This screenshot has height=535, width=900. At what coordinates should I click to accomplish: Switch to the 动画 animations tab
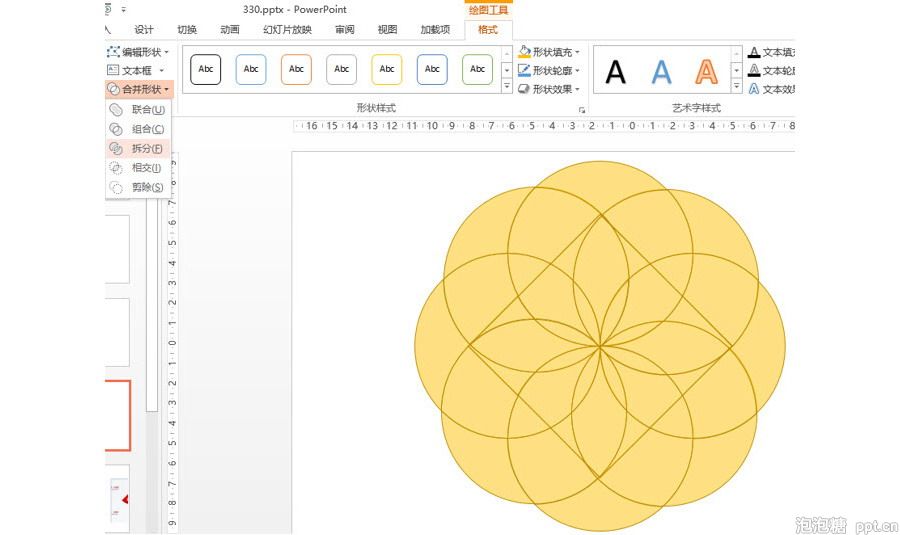[230, 29]
